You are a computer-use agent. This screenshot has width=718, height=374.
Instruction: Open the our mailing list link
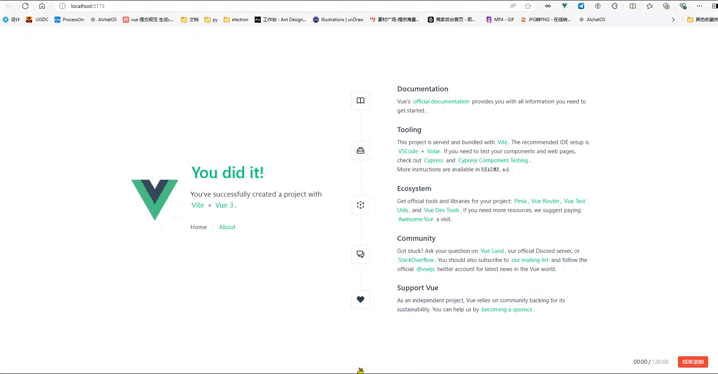click(x=530, y=260)
